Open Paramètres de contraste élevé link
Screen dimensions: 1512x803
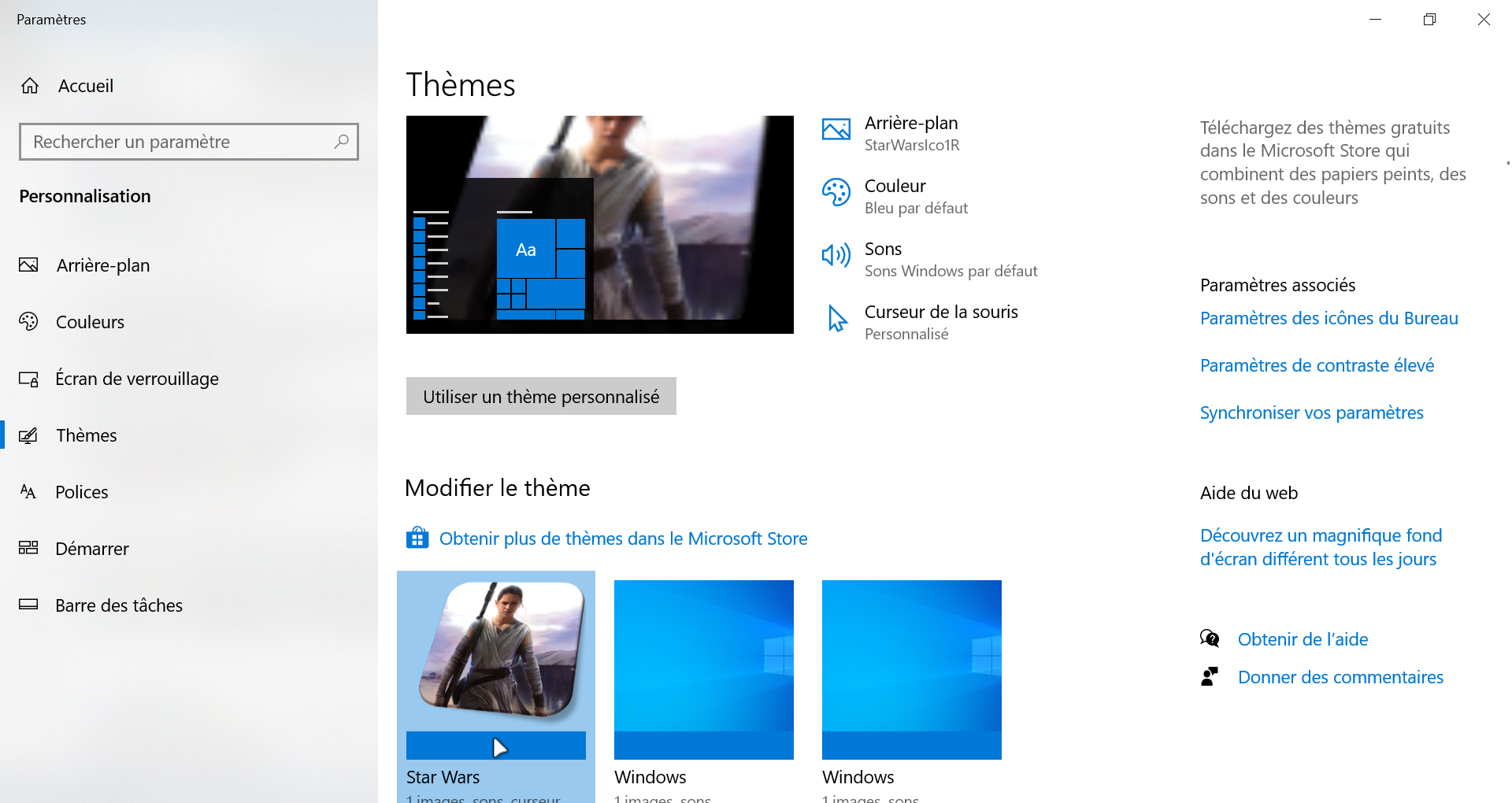tap(1317, 365)
